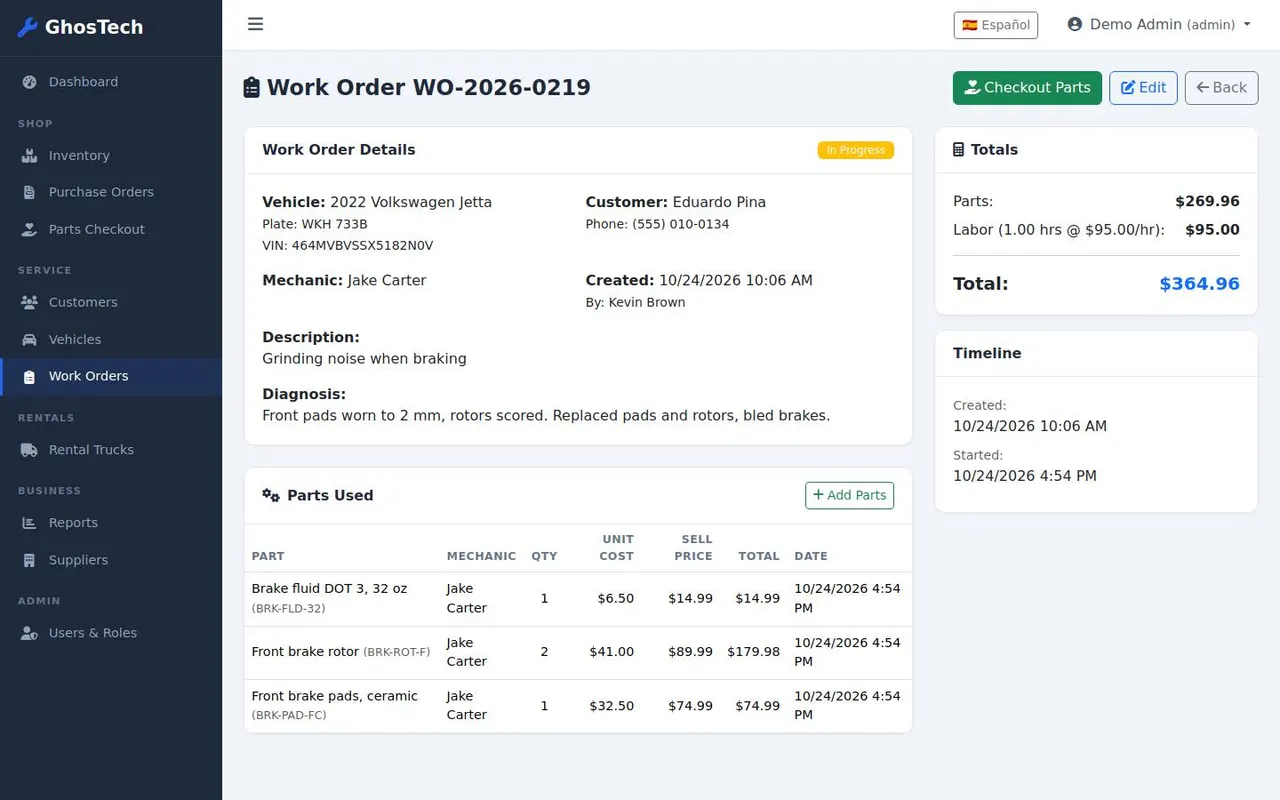Click the parts subtotal $269.96
Viewport: 1280px width, 800px height.
click(x=1207, y=201)
